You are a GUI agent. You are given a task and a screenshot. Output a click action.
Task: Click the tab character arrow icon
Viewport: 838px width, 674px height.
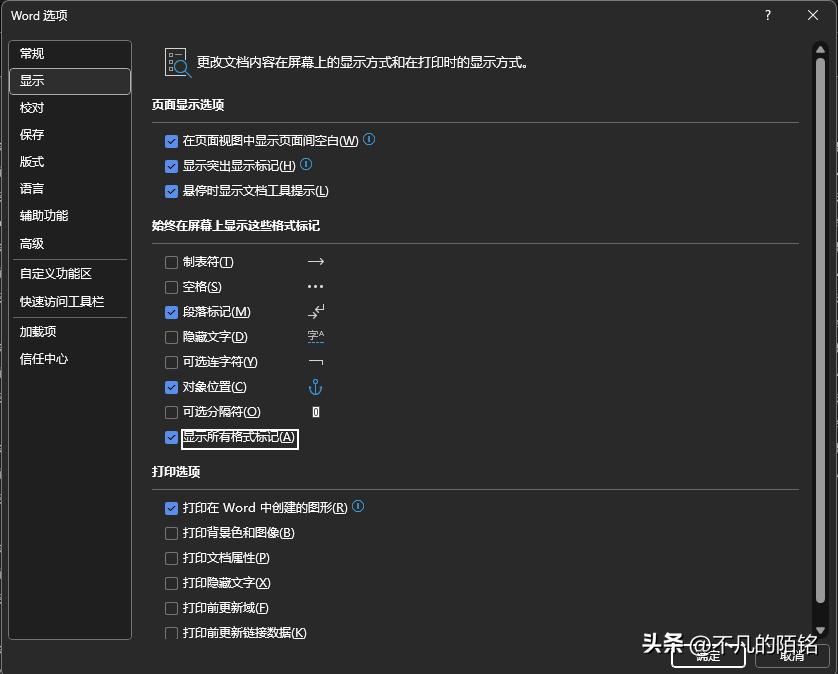(x=316, y=261)
